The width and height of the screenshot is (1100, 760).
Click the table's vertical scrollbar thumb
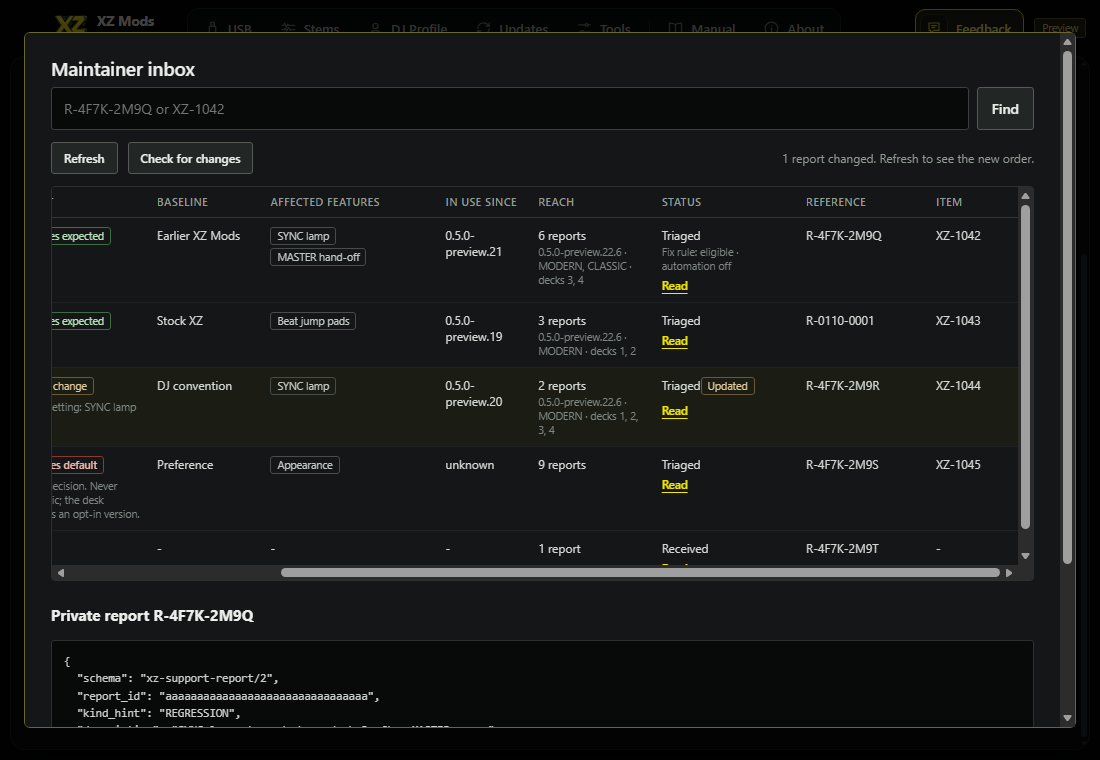1025,366
